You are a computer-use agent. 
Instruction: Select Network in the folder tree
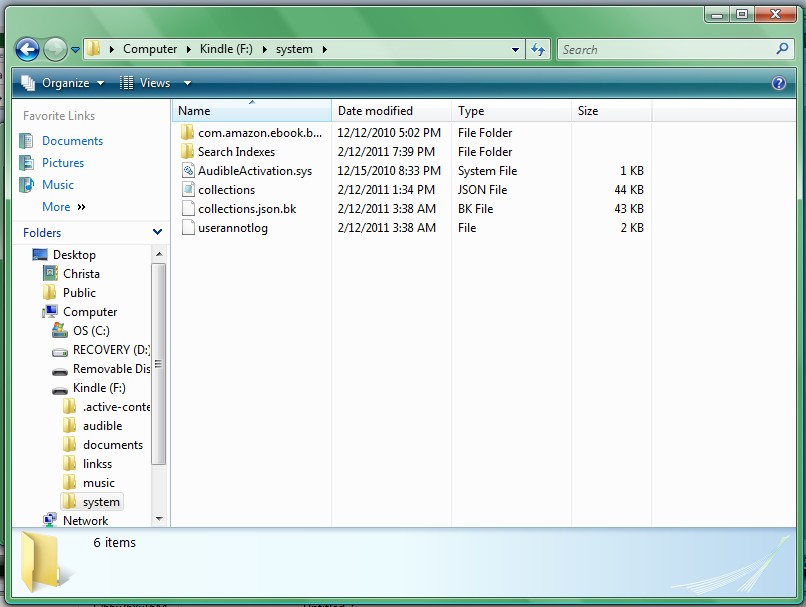click(85, 521)
